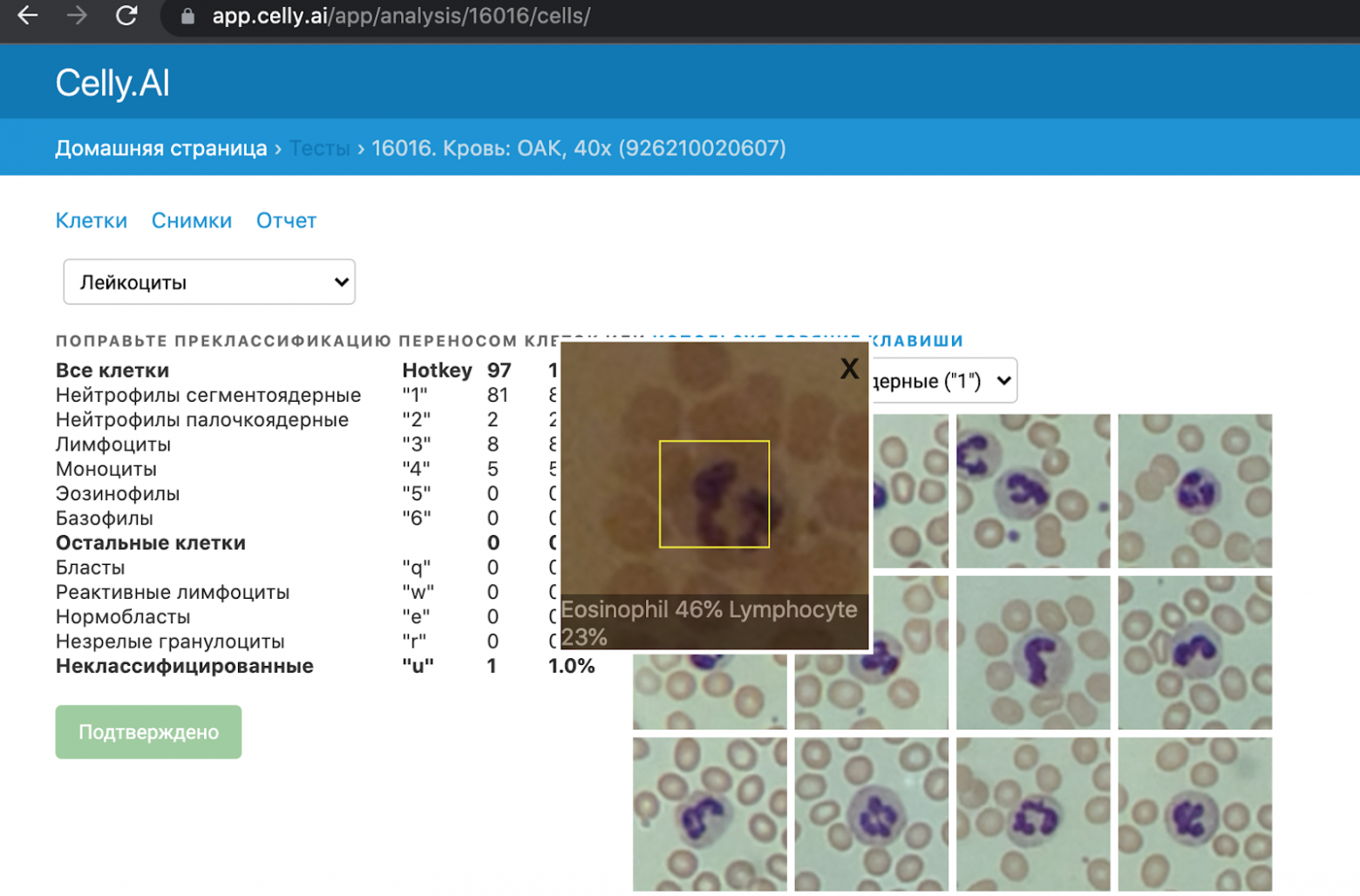Open first-row cell thumbnail in third column
Viewport: 1360px width, 896px height.
[1033, 491]
